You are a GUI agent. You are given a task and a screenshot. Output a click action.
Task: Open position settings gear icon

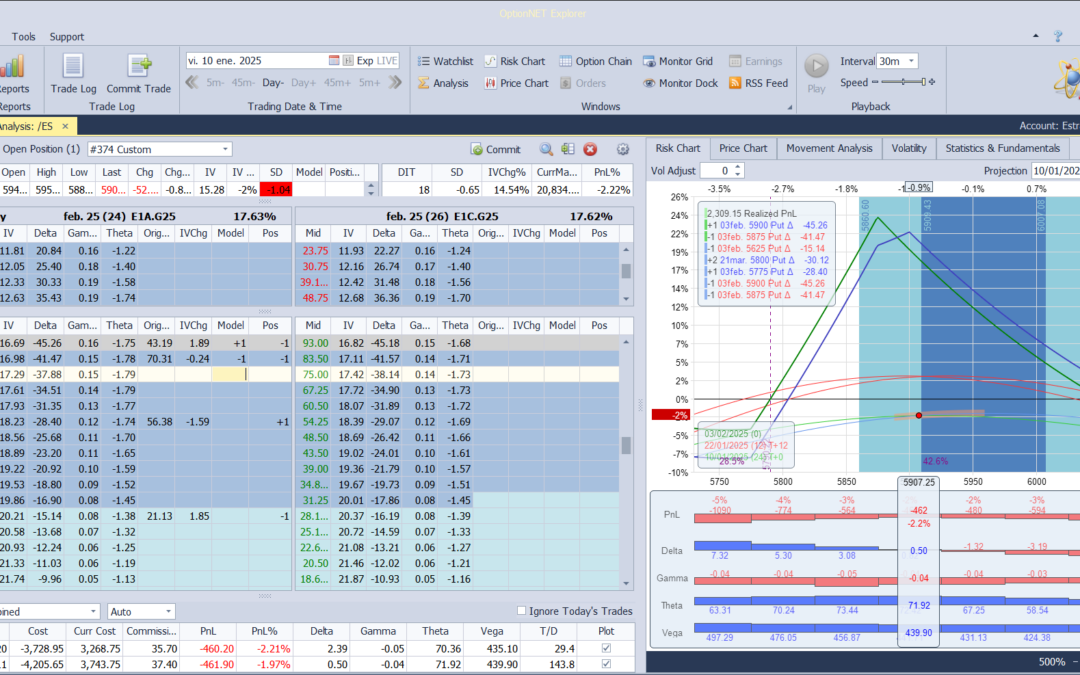622,149
